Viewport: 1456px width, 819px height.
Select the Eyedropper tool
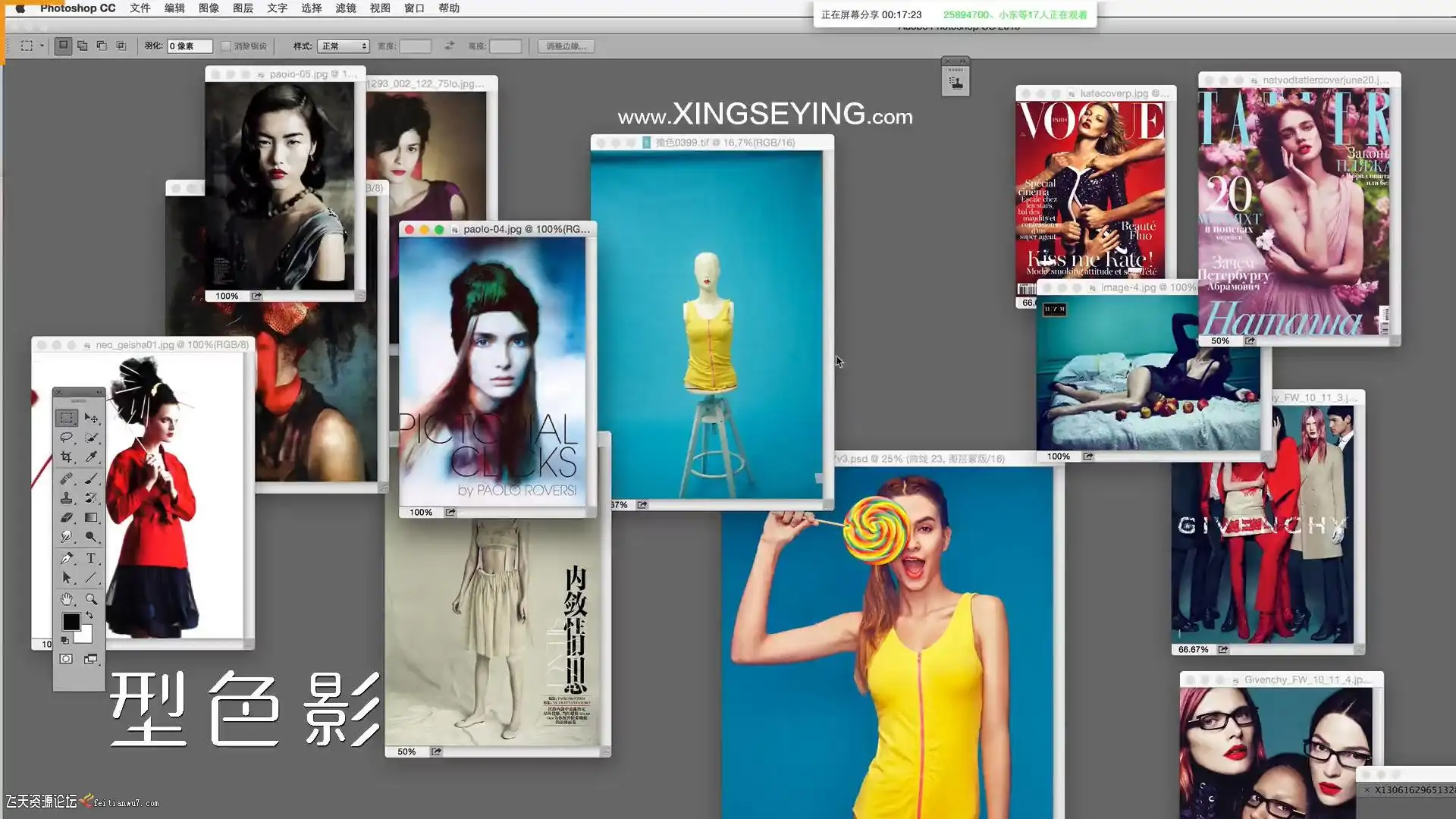(91, 457)
